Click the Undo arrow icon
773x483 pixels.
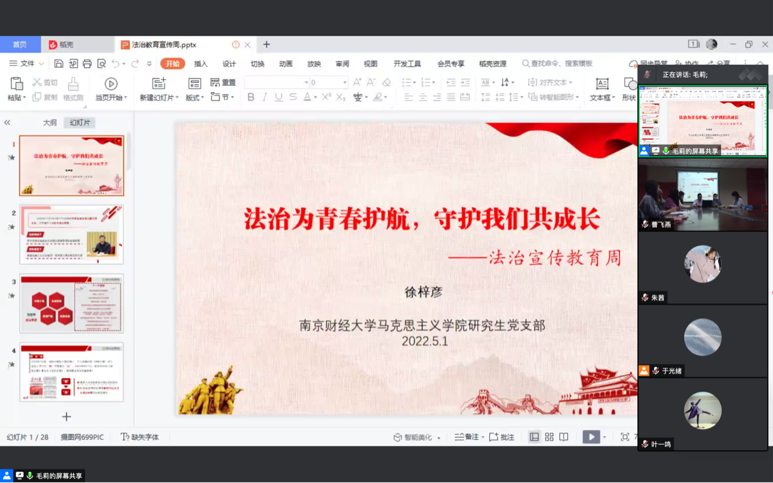(115, 64)
